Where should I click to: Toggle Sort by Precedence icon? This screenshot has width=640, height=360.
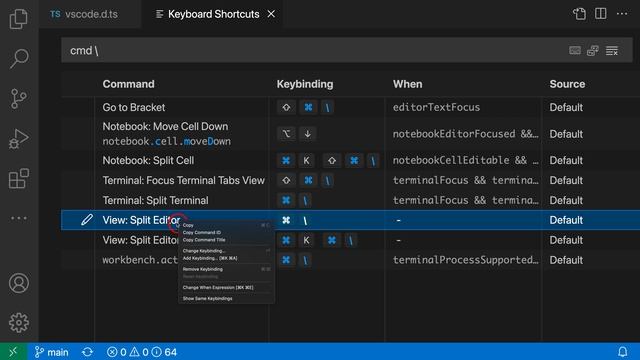click(x=593, y=51)
